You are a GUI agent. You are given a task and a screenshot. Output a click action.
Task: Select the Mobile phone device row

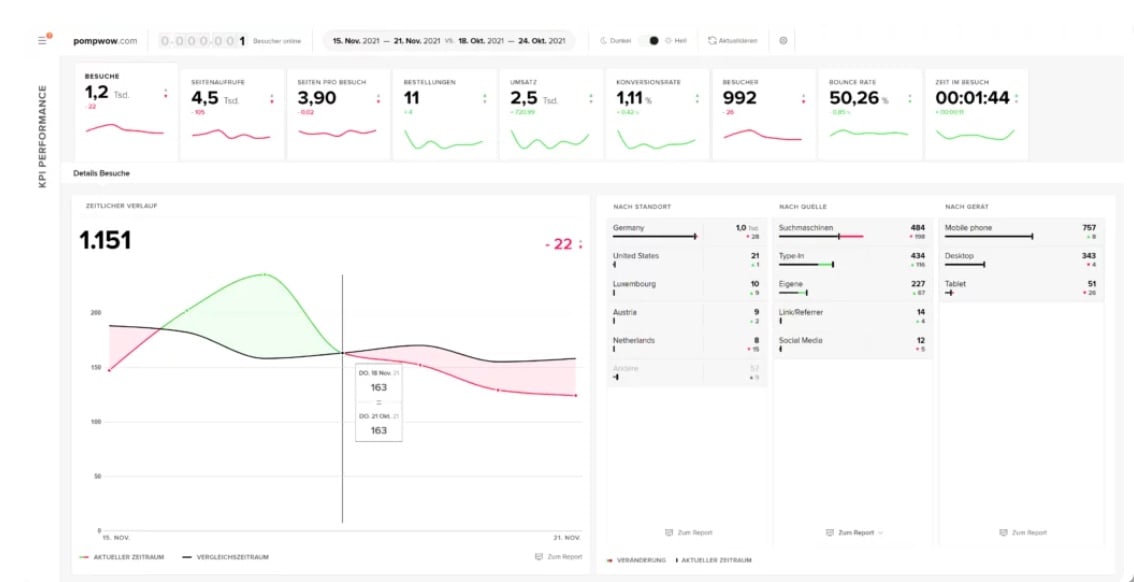(1022, 231)
